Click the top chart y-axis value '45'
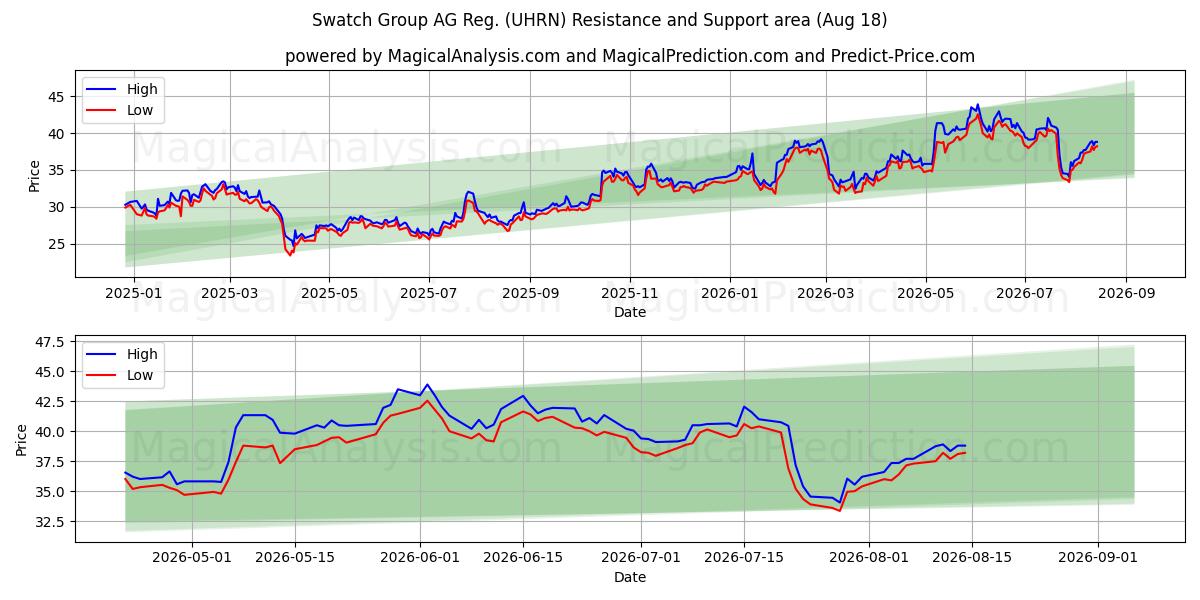The image size is (1200, 600). coord(58,97)
